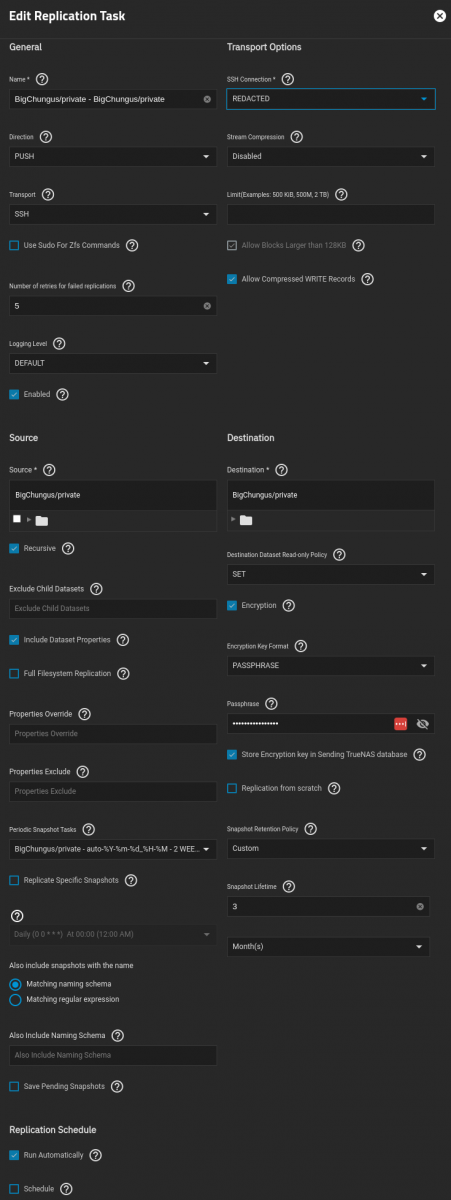Image resolution: width=451 pixels, height=1200 pixels.
Task: Show help tooltip for Stream Compression
Action: (296, 136)
